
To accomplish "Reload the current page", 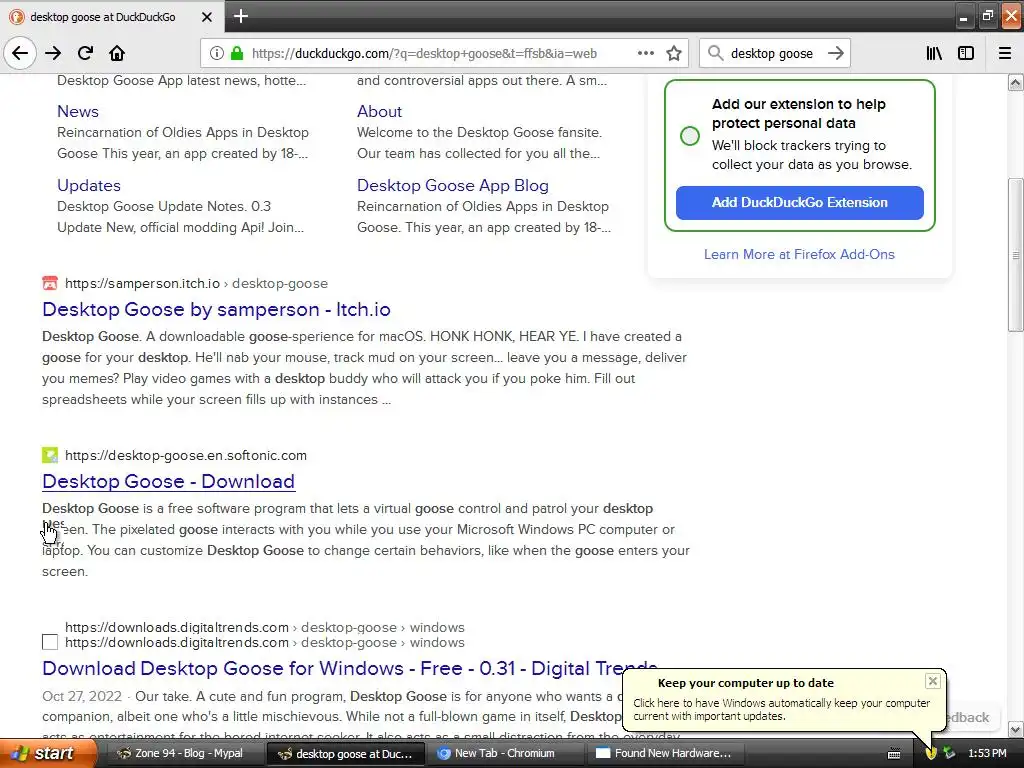I will pos(85,53).
